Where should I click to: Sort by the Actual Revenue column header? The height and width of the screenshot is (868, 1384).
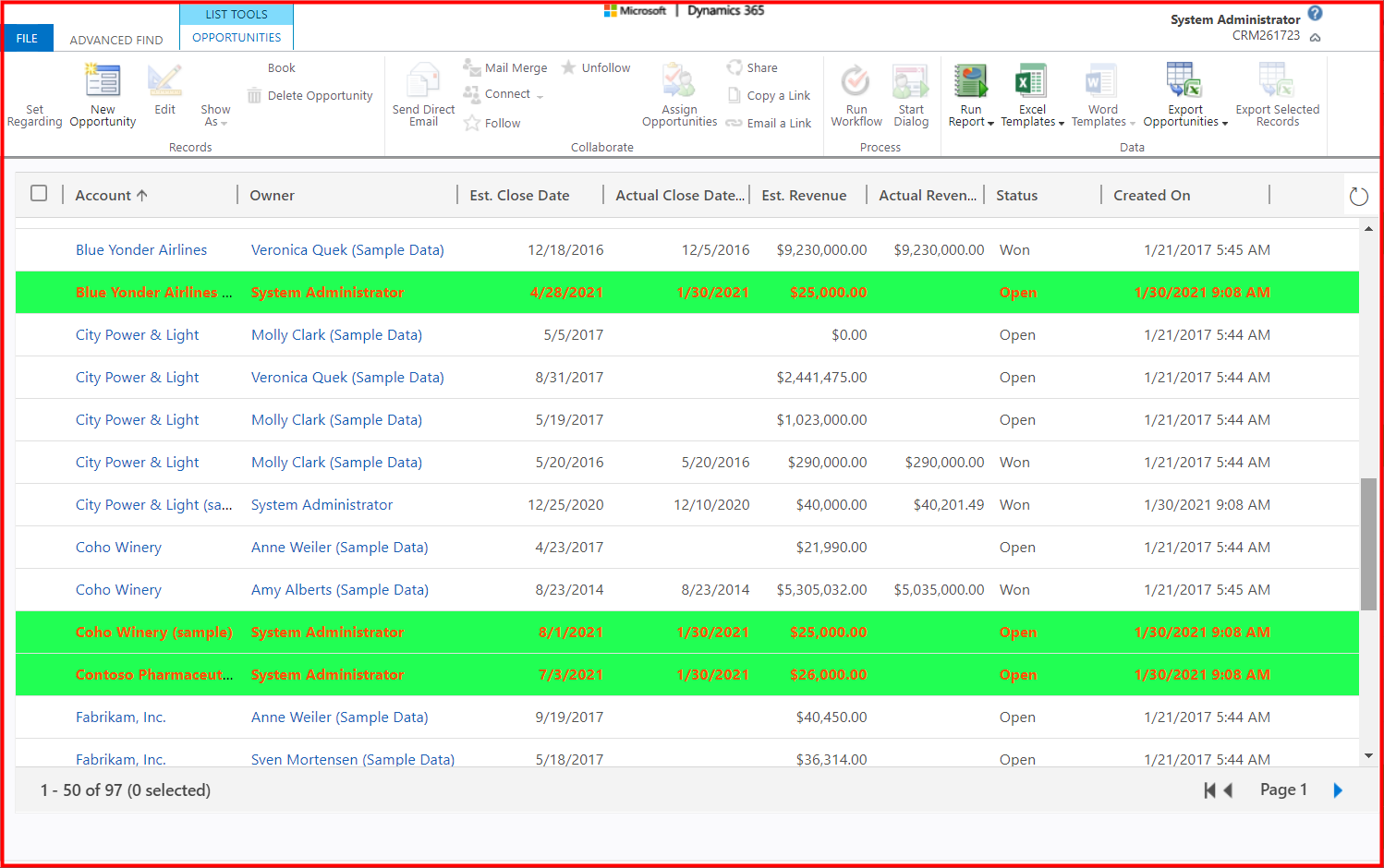coord(928,196)
